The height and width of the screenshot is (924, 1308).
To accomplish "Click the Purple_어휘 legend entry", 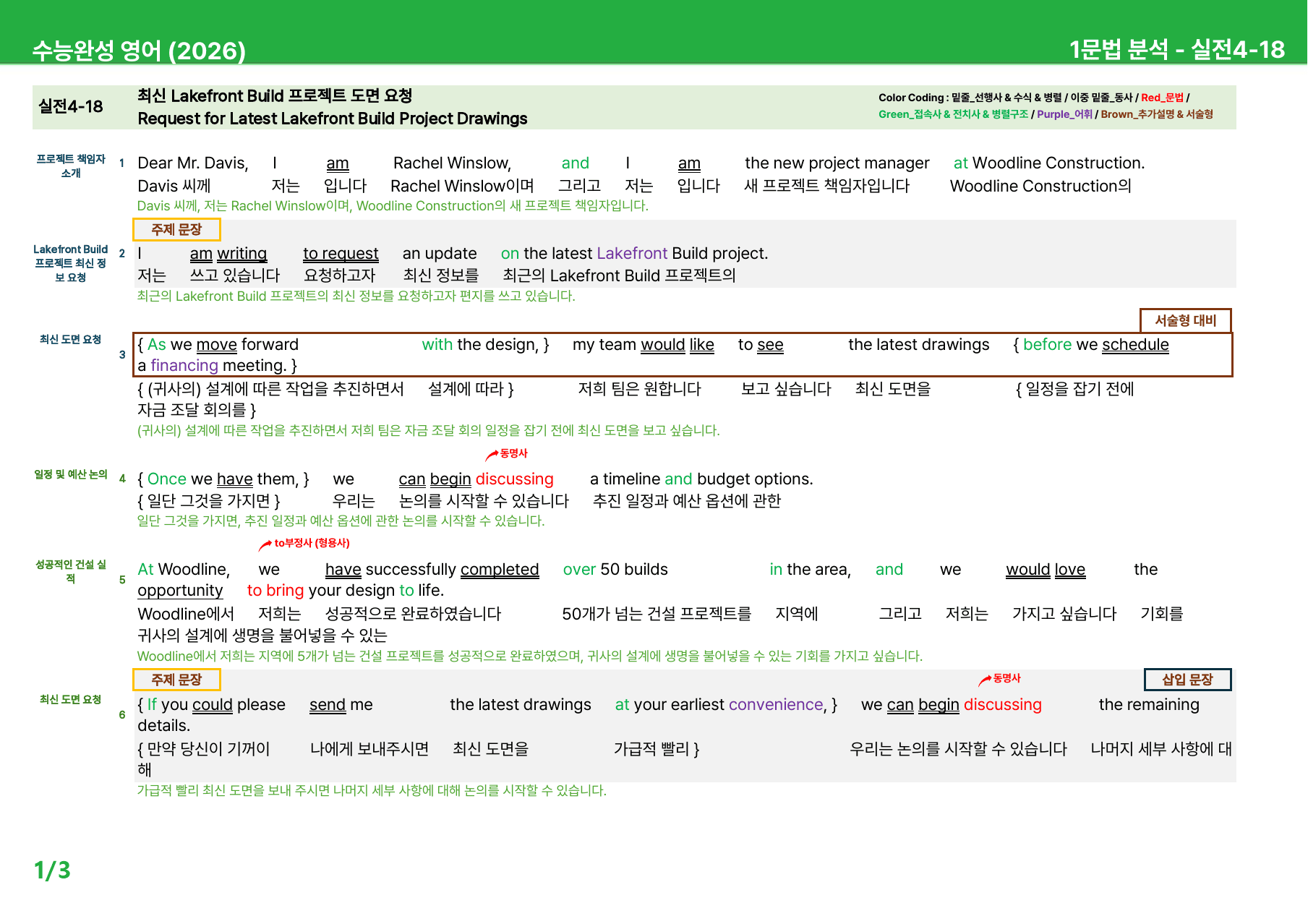I will (1064, 114).
